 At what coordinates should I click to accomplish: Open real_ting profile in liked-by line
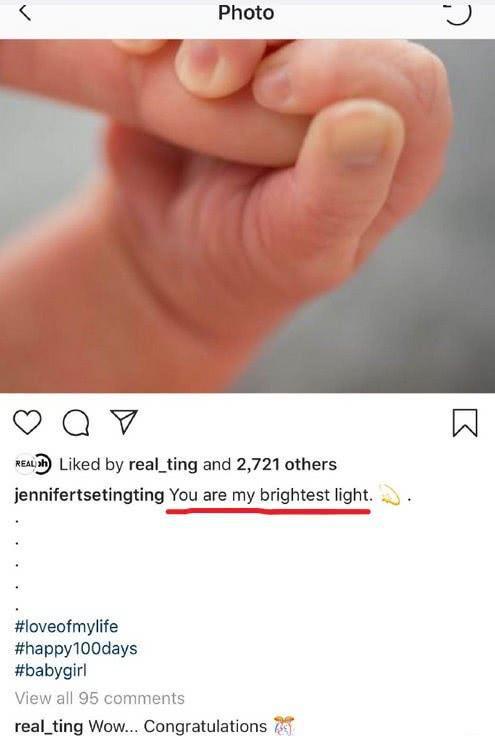point(163,464)
